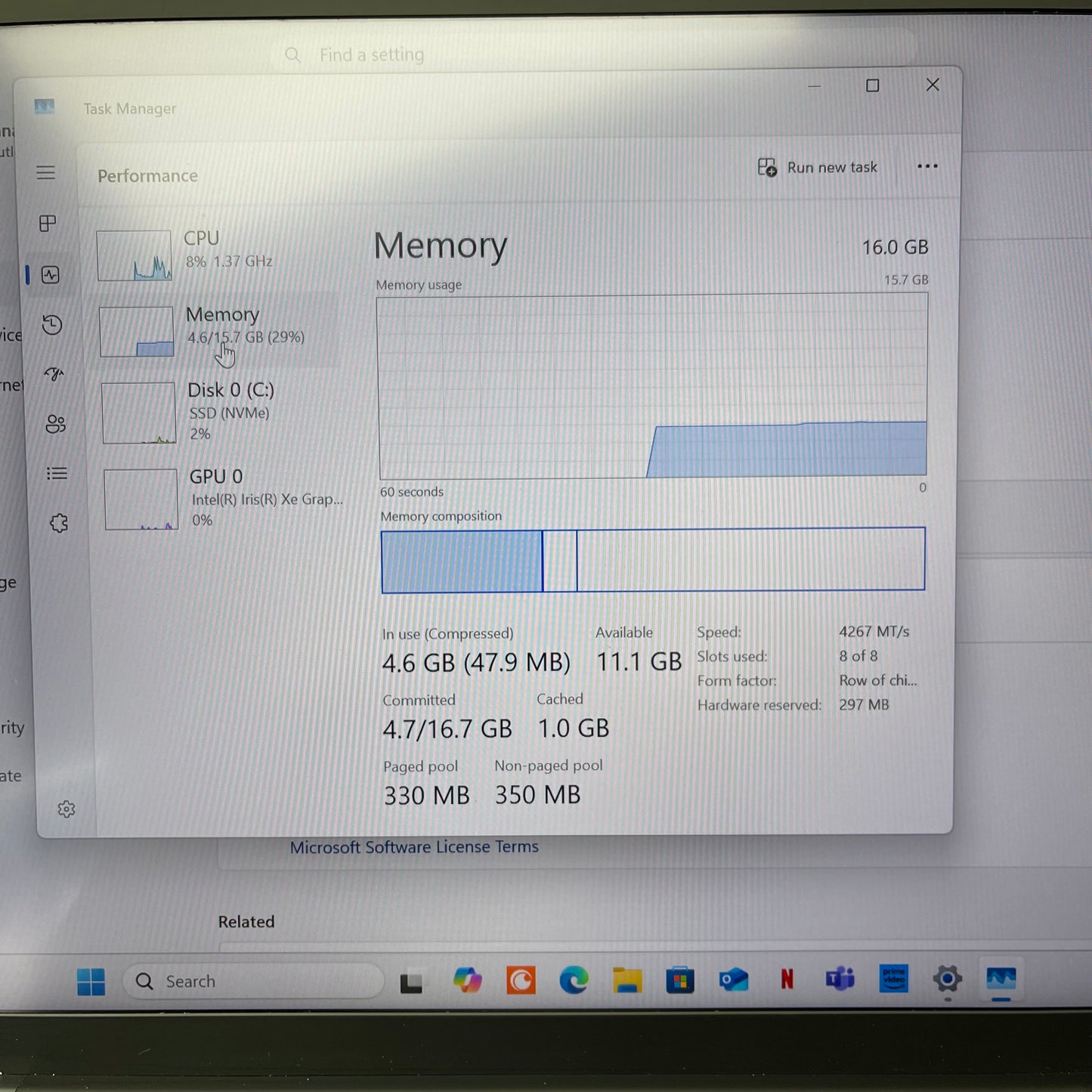Image resolution: width=1092 pixels, height=1092 pixels.
Task: Open the three-dot overflow menu
Action: [x=927, y=166]
